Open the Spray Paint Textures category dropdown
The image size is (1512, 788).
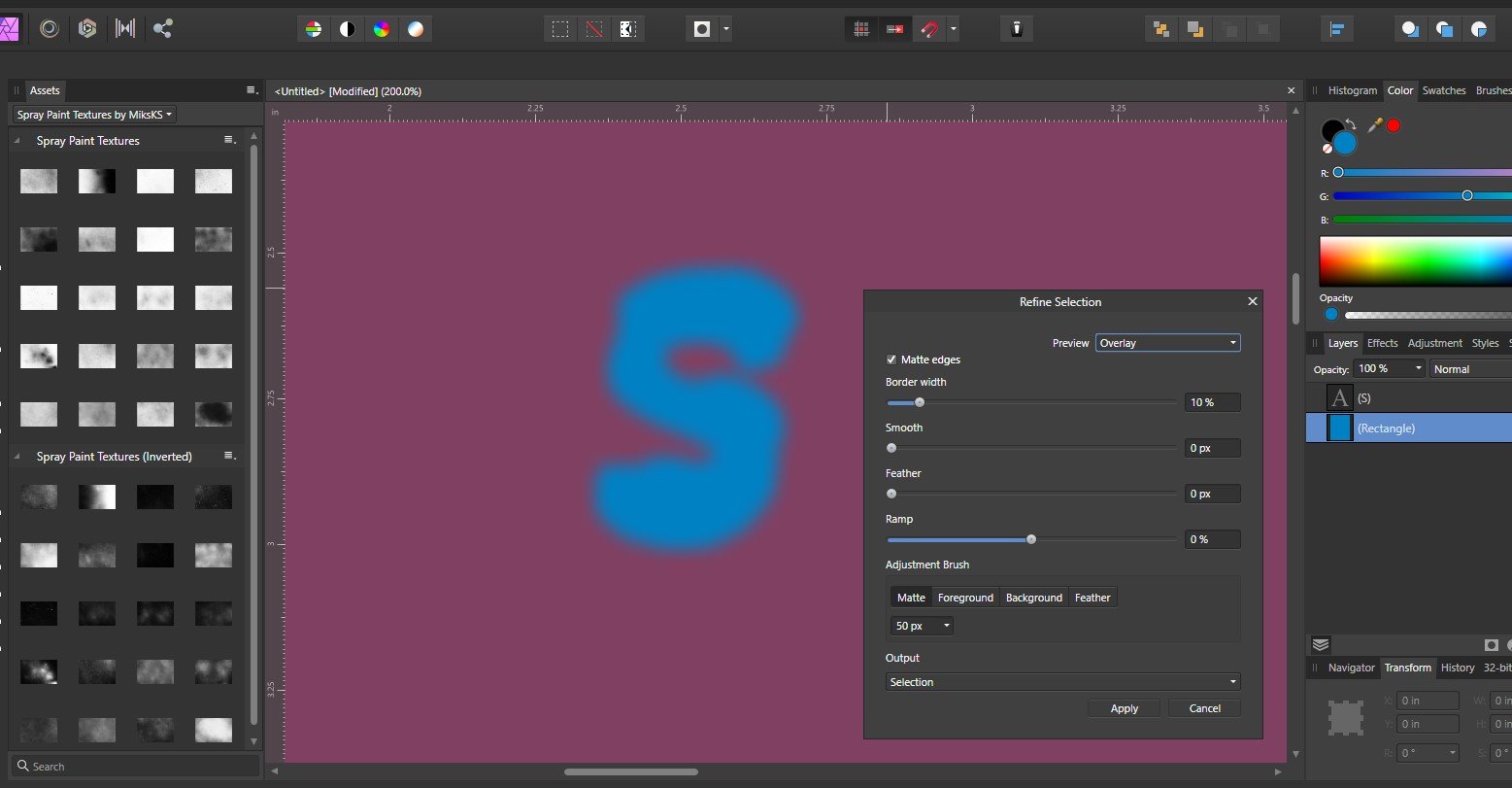95,115
